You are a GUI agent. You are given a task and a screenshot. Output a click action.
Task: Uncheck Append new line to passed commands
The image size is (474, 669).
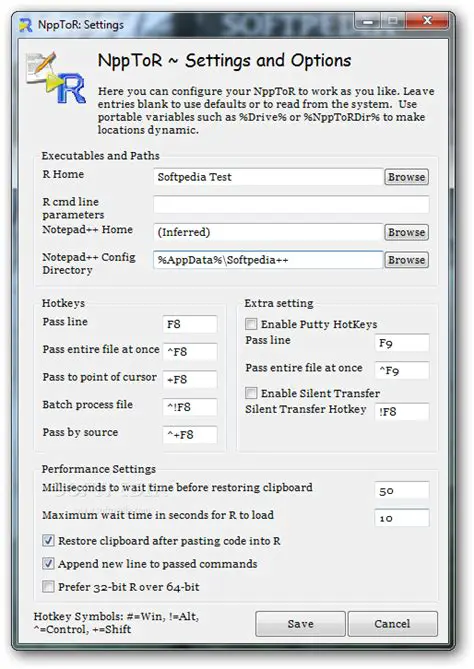[48, 564]
